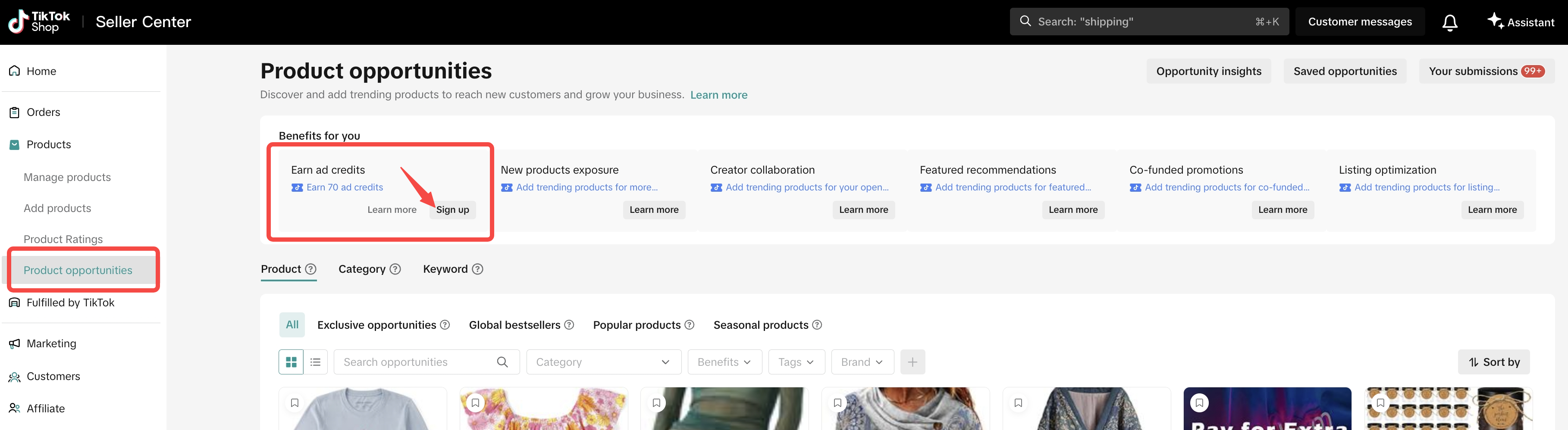Click the magnifier in Search opportunities
Viewport: 1568px width, 430px height.
(x=502, y=362)
